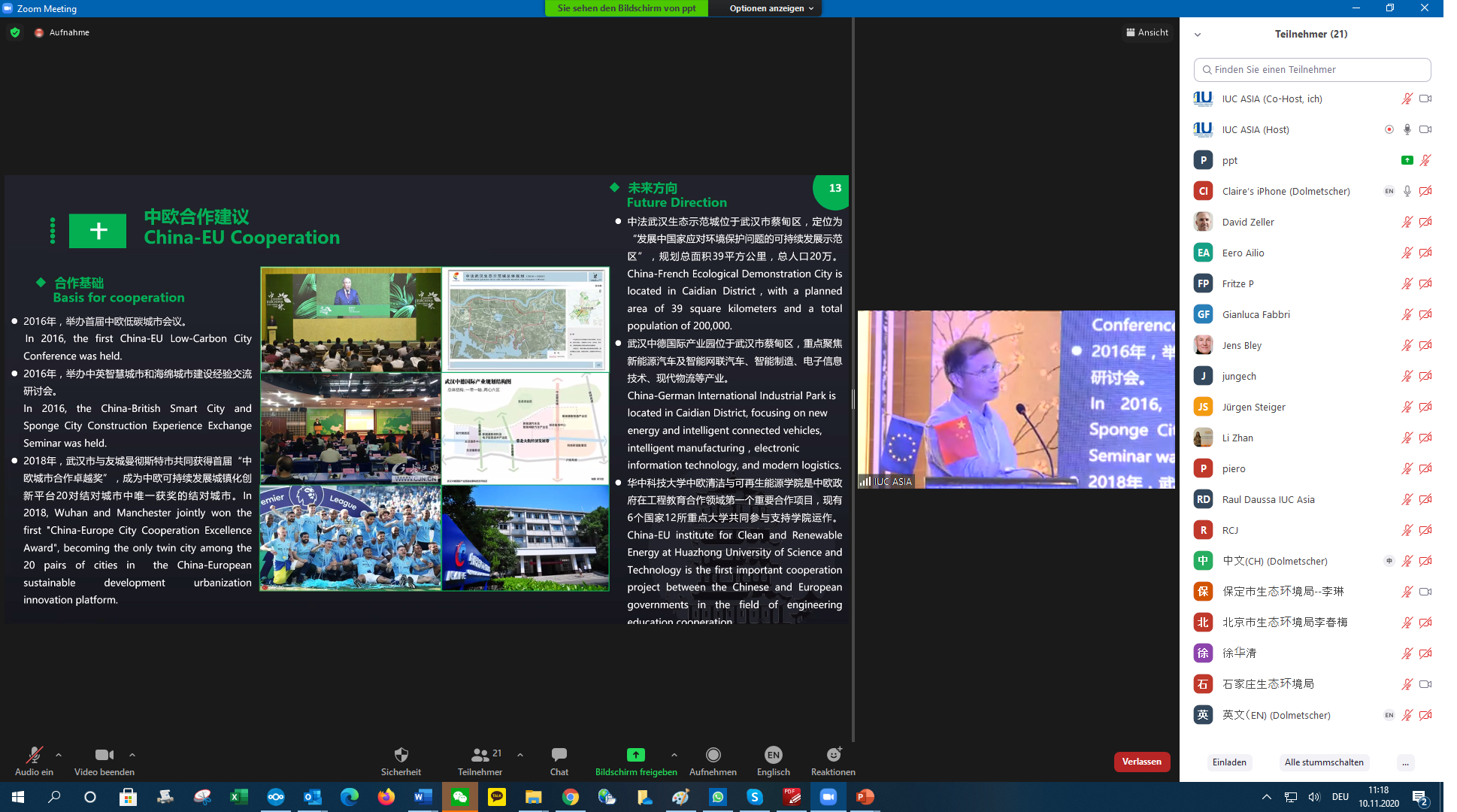Collapse the Teilnehmer panel chevron
The image size is (1457, 812).
pos(1198,35)
